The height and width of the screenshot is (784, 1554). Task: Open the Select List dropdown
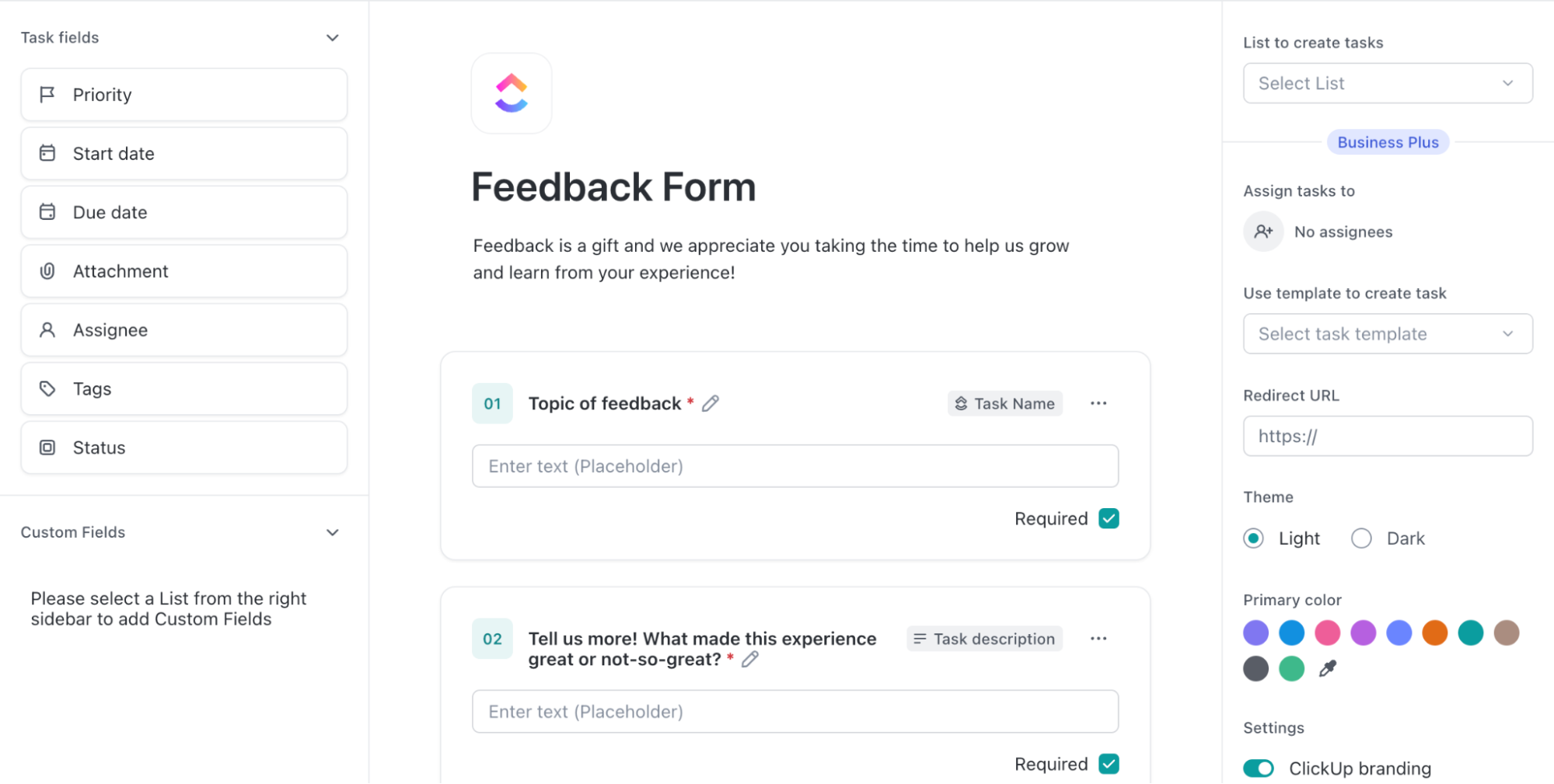[x=1387, y=83]
